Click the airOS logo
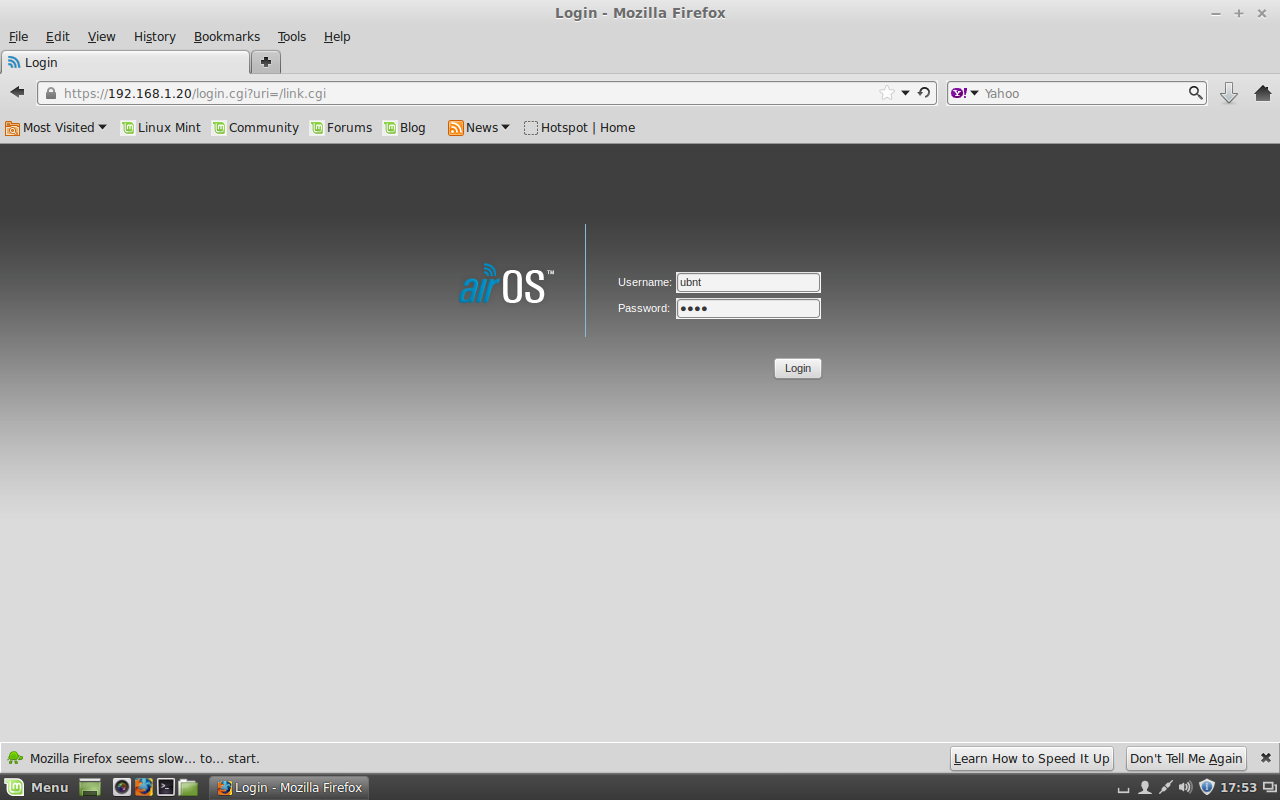 point(506,284)
